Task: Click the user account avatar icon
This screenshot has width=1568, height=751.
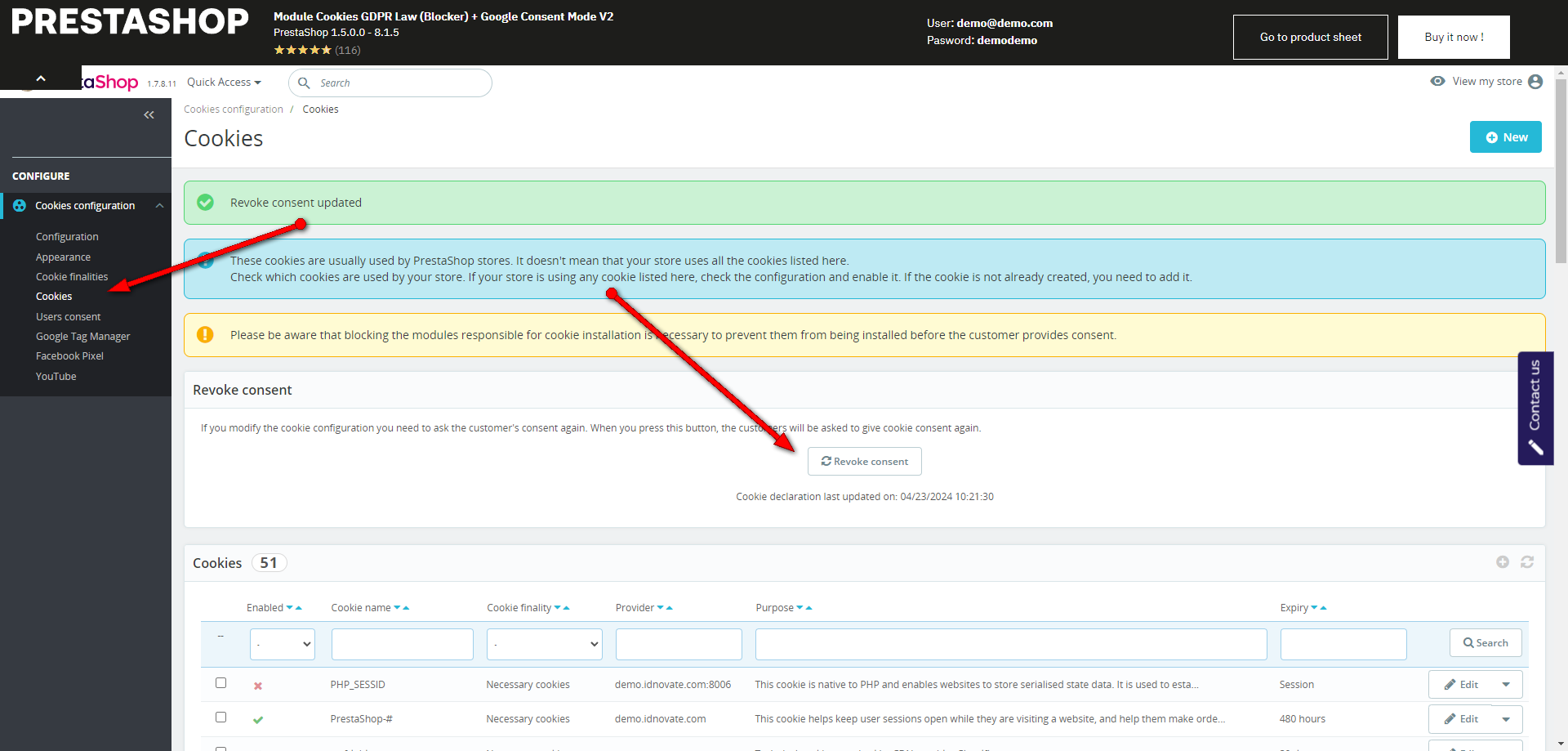Action: pyautogui.click(x=1535, y=82)
